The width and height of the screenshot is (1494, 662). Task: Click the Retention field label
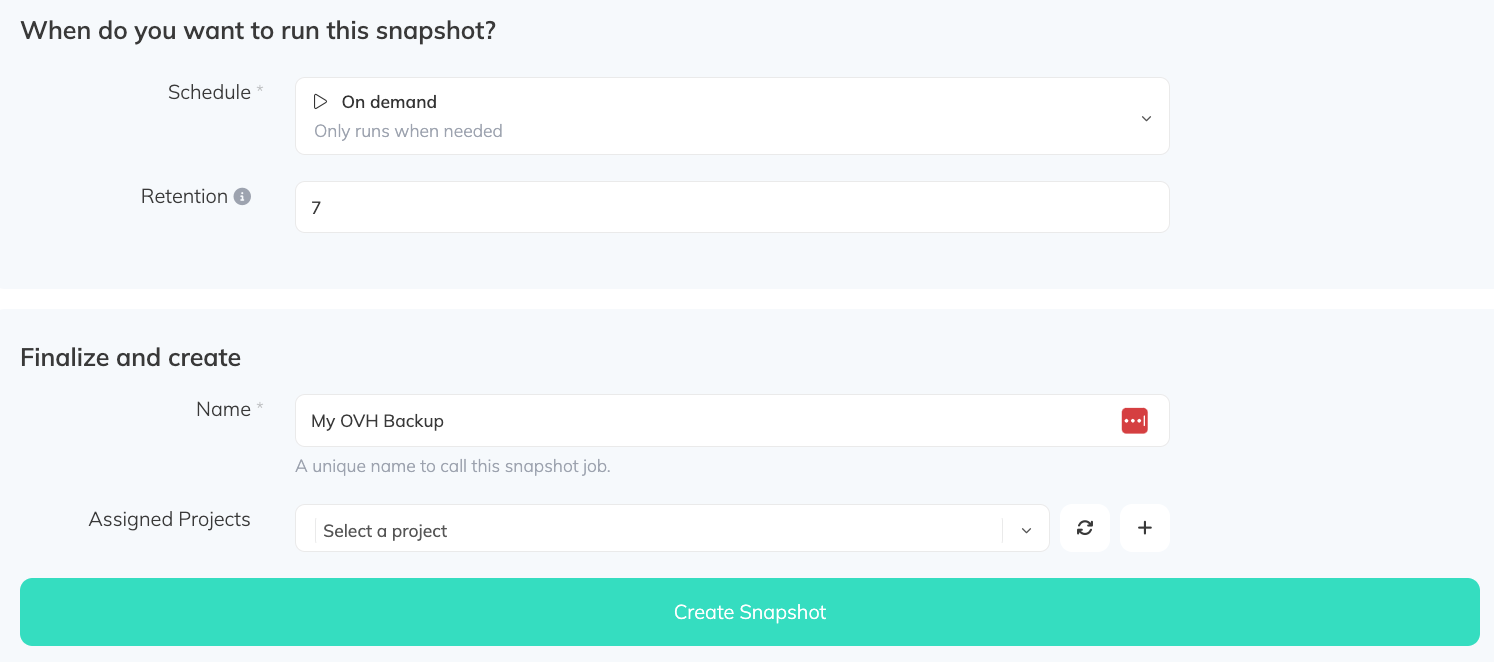click(184, 197)
